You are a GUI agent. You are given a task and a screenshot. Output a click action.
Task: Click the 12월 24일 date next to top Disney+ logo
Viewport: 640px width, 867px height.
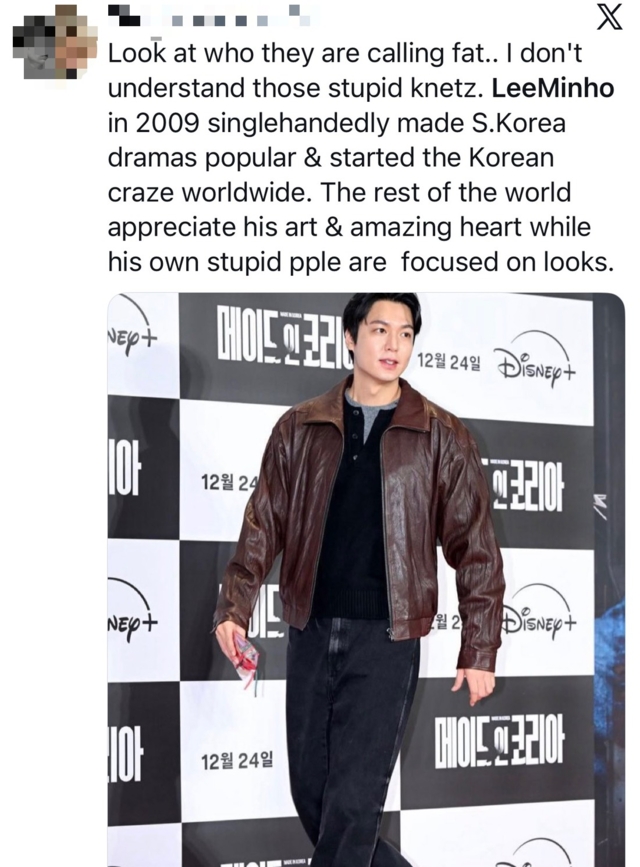(x=449, y=362)
